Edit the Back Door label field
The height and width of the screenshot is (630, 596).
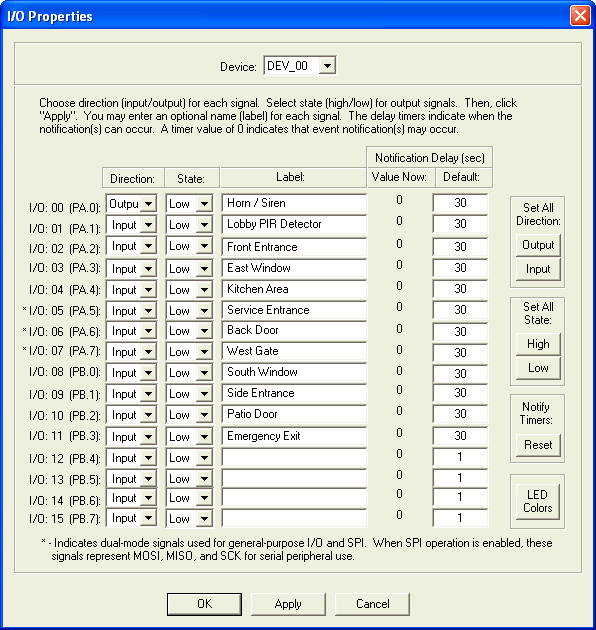tap(294, 330)
